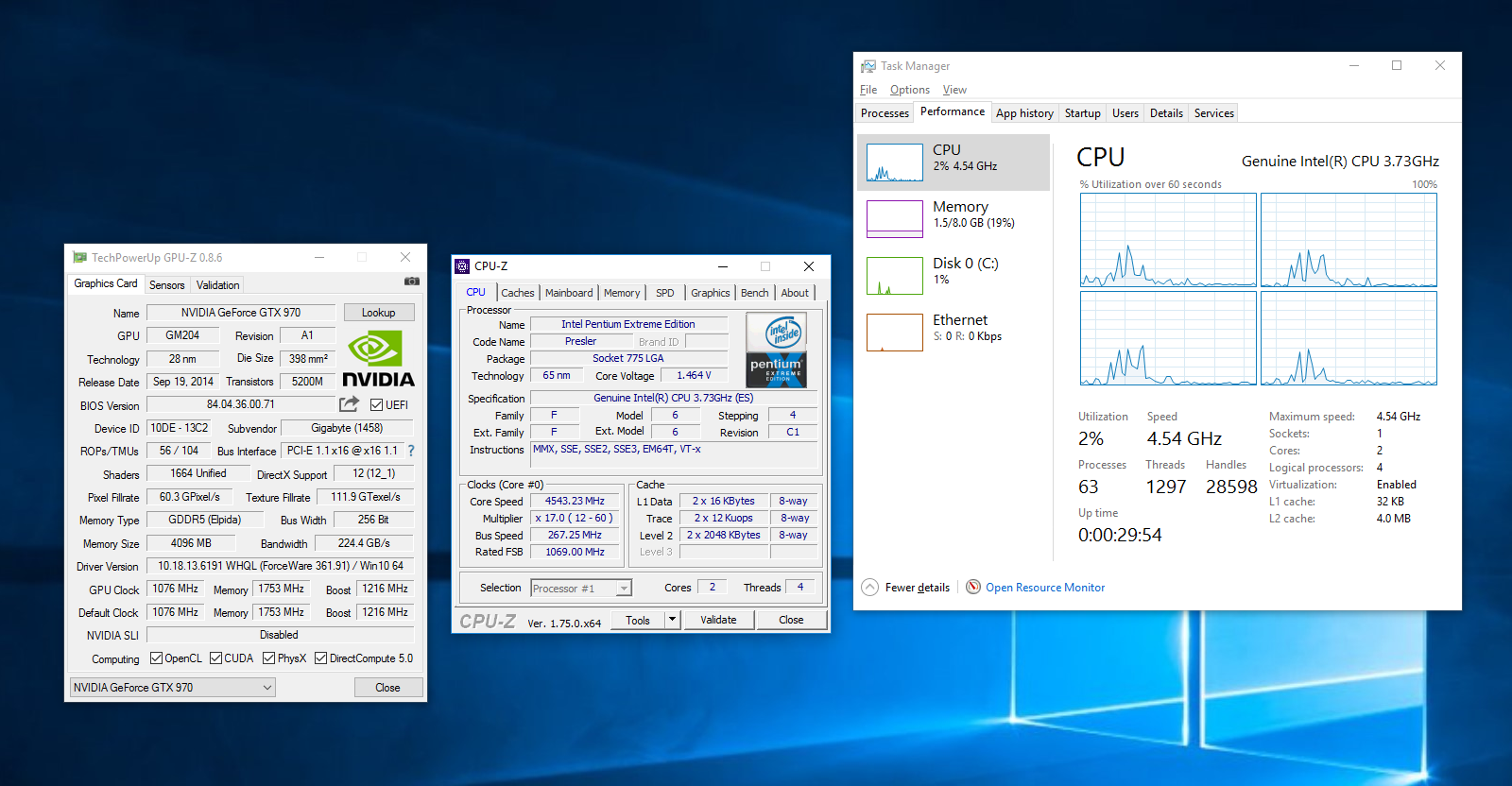1512x786 pixels.
Task: Click the GPU-Z screenshot camera icon
Action: click(x=412, y=282)
